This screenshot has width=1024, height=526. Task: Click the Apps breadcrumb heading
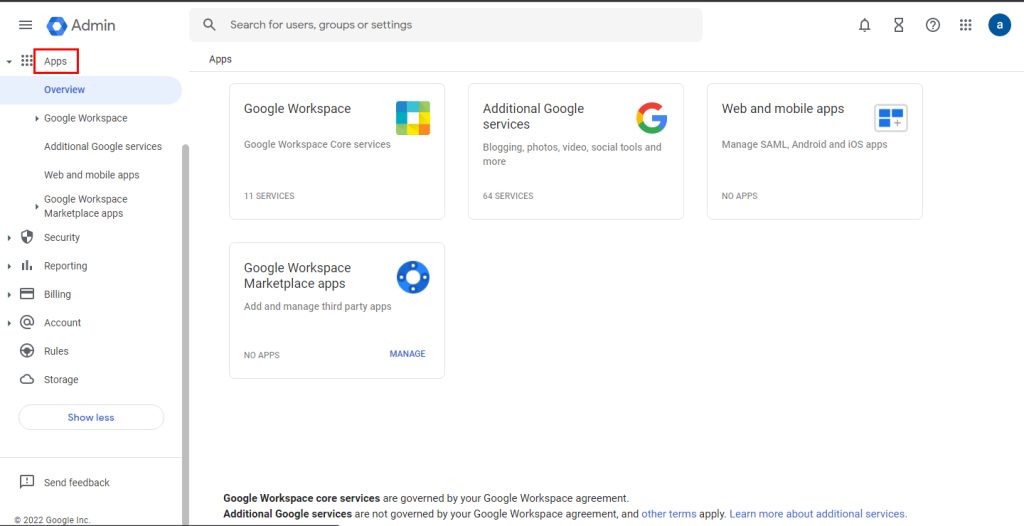(x=220, y=59)
